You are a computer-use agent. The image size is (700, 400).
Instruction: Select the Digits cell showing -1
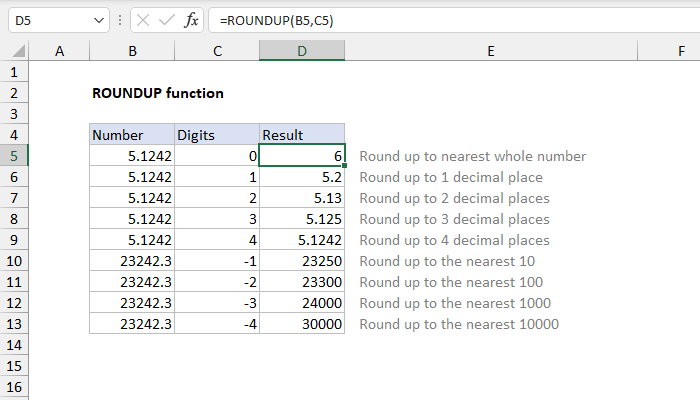[217, 261]
